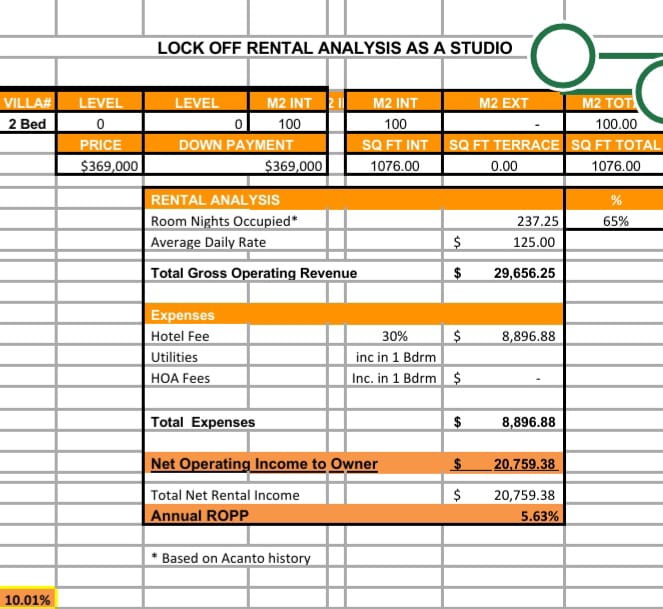Image resolution: width=663 pixels, height=609 pixels.
Task: Select the '10.01%' highlighted cell
Action: [x=27, y=600]
